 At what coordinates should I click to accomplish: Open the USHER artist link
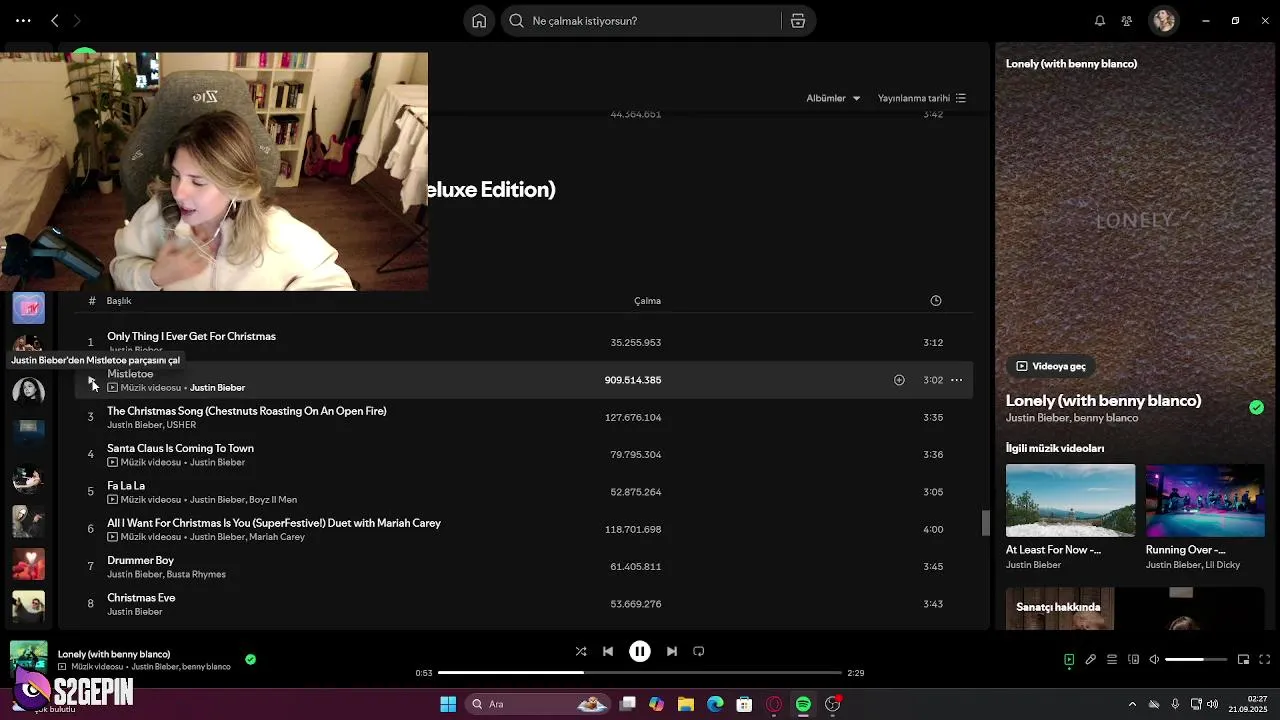tap(181, 425)
